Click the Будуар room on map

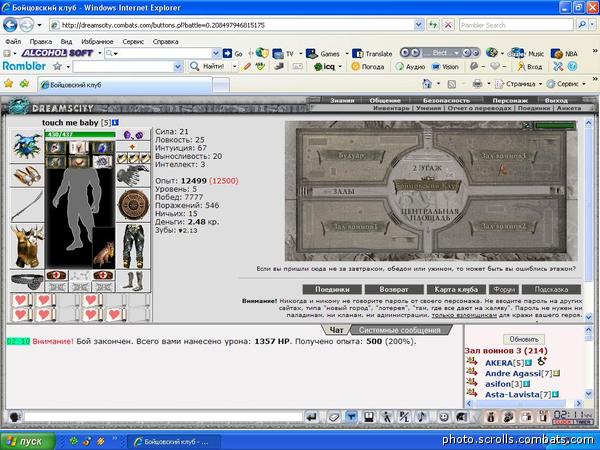tap(351, 156)
